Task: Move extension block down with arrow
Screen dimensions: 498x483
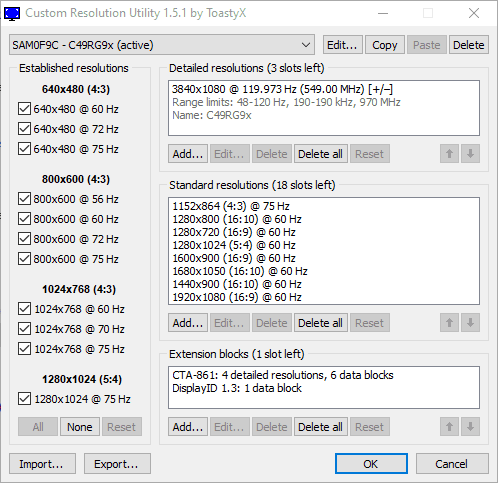Action: (470, 427)
